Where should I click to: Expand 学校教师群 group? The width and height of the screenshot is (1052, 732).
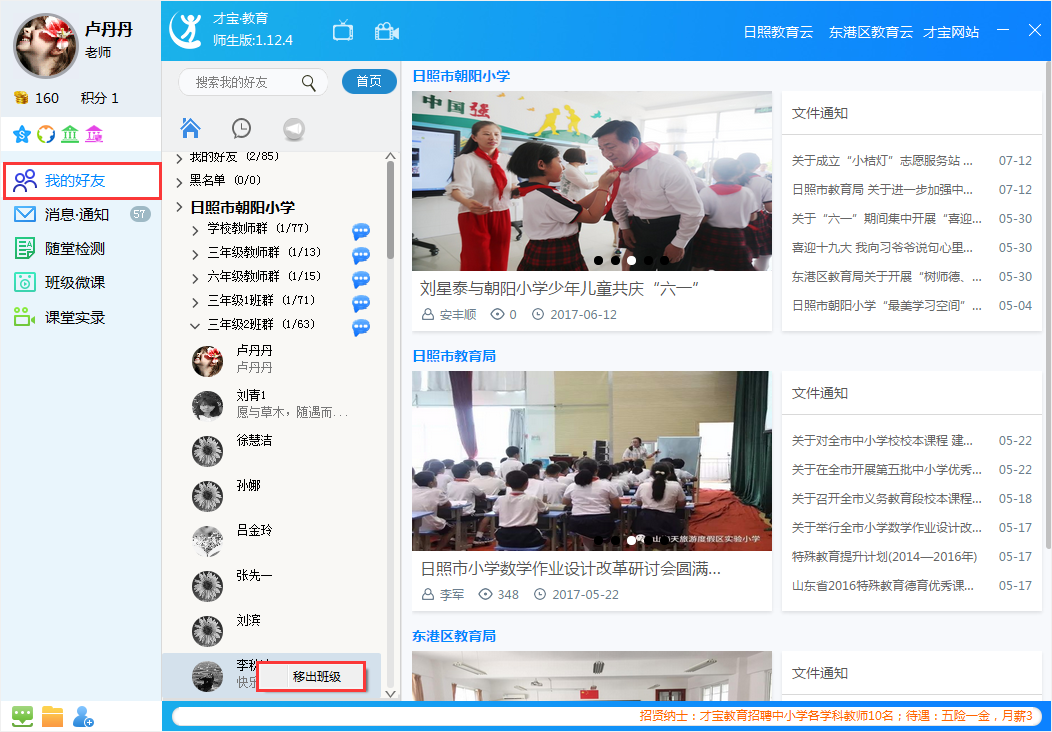(x=195, y=230)
